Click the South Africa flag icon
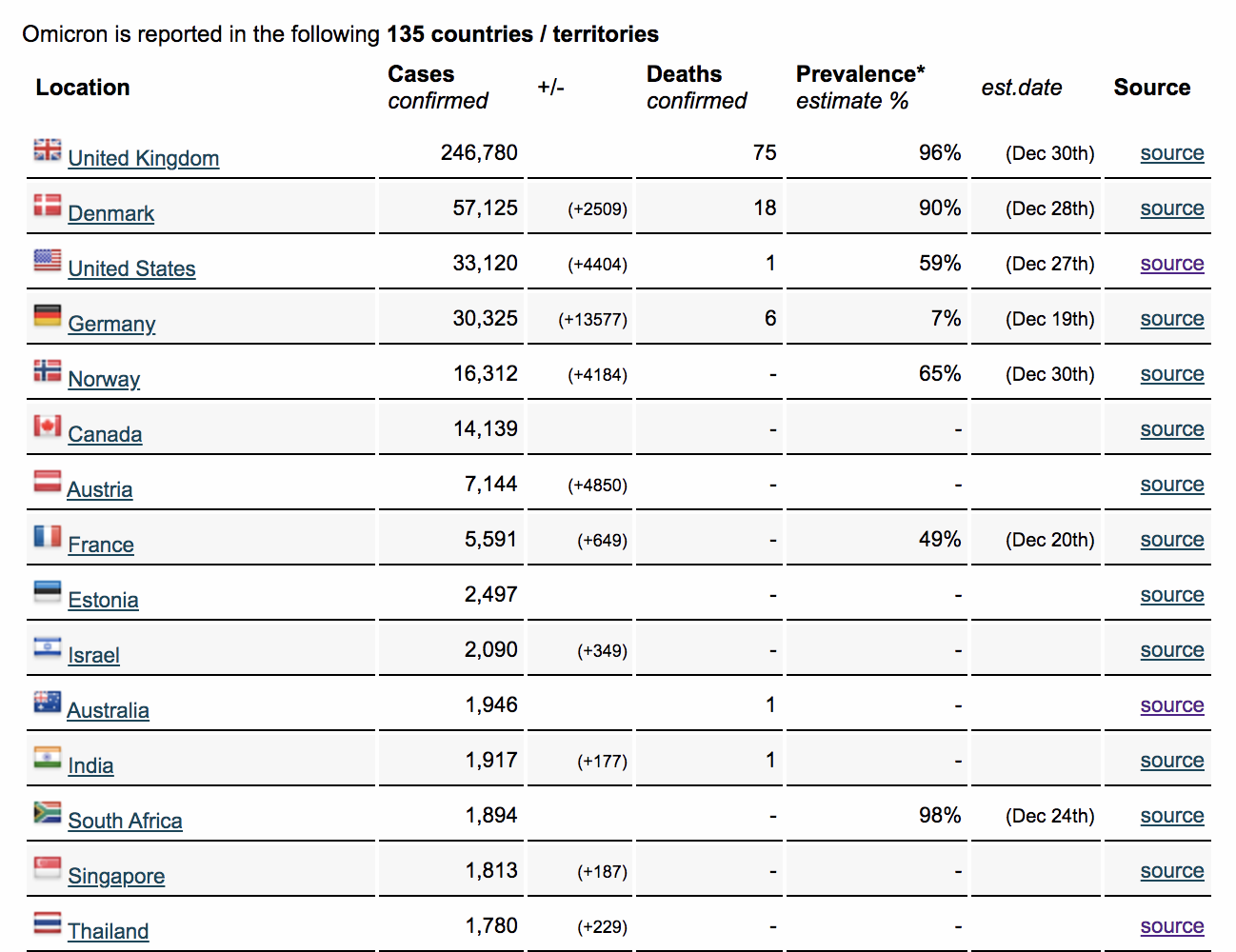Viewport: 1236px width, 952px height. pos(48,812)
